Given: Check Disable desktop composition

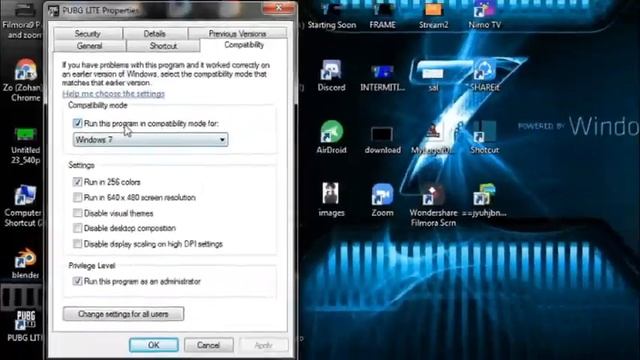Looking at the screenshot, I should 78,228.
